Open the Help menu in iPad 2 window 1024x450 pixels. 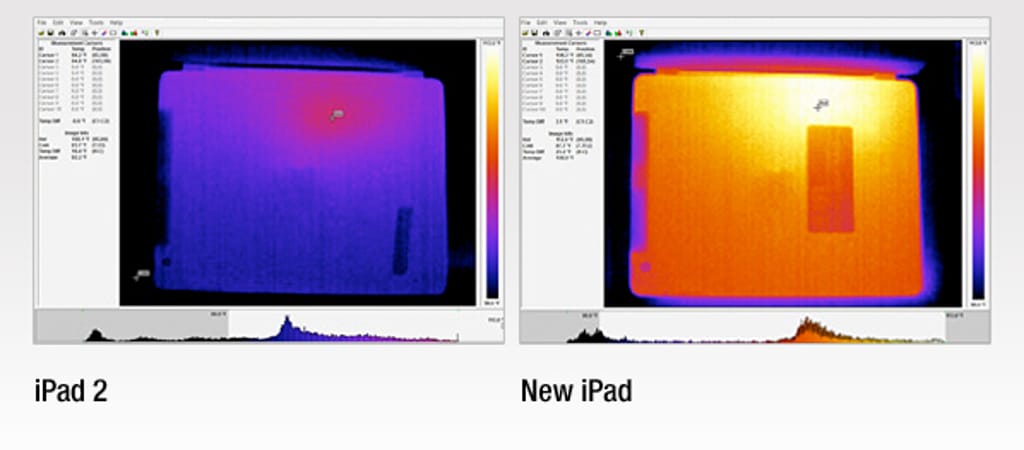coord(116,22)
